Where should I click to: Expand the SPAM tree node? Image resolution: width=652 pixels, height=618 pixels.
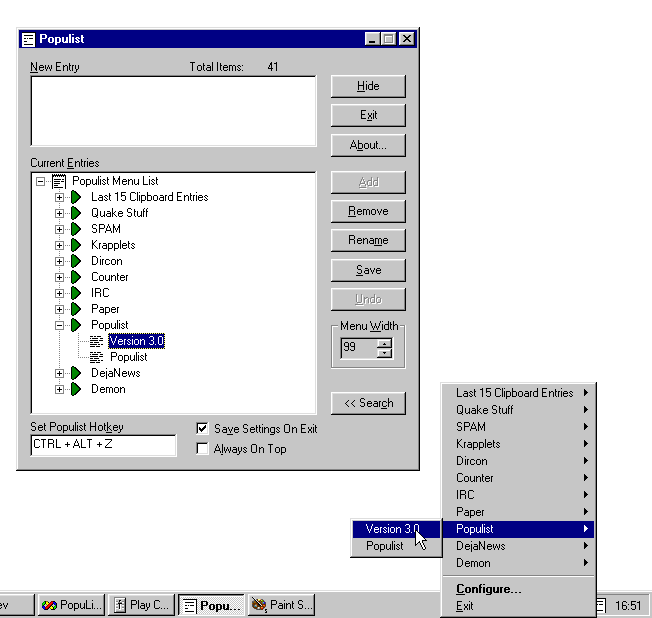click(59, 229)
